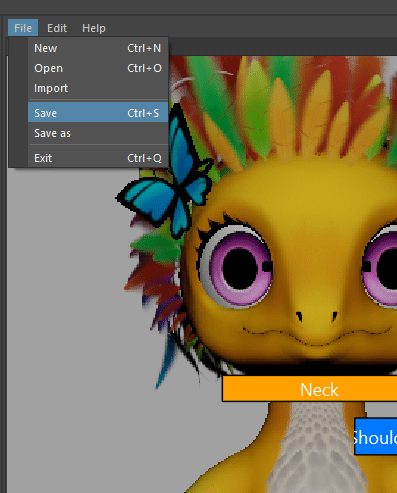The image size is (397, 493).
Task: Open the Edit menu
Action: click(57, 28)
